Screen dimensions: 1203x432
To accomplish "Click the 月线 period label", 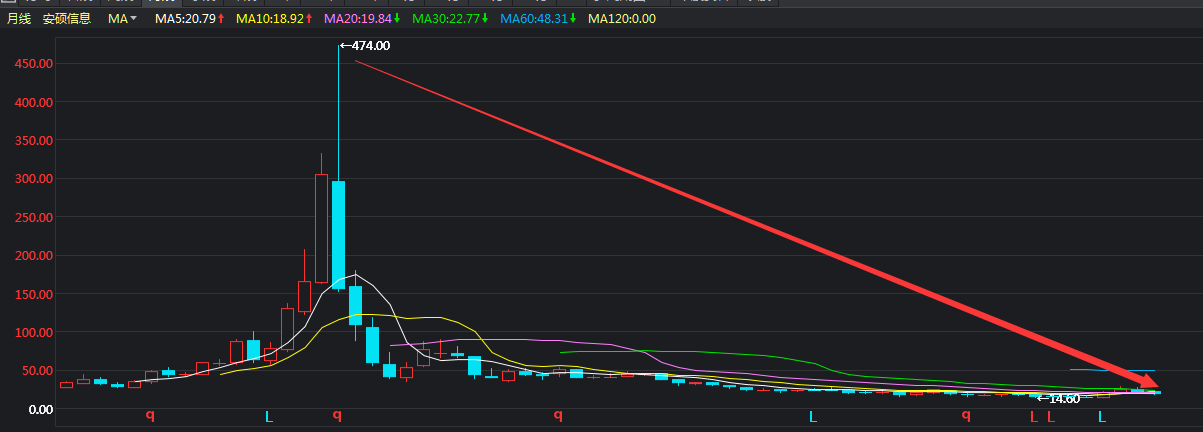I will 20,19.
